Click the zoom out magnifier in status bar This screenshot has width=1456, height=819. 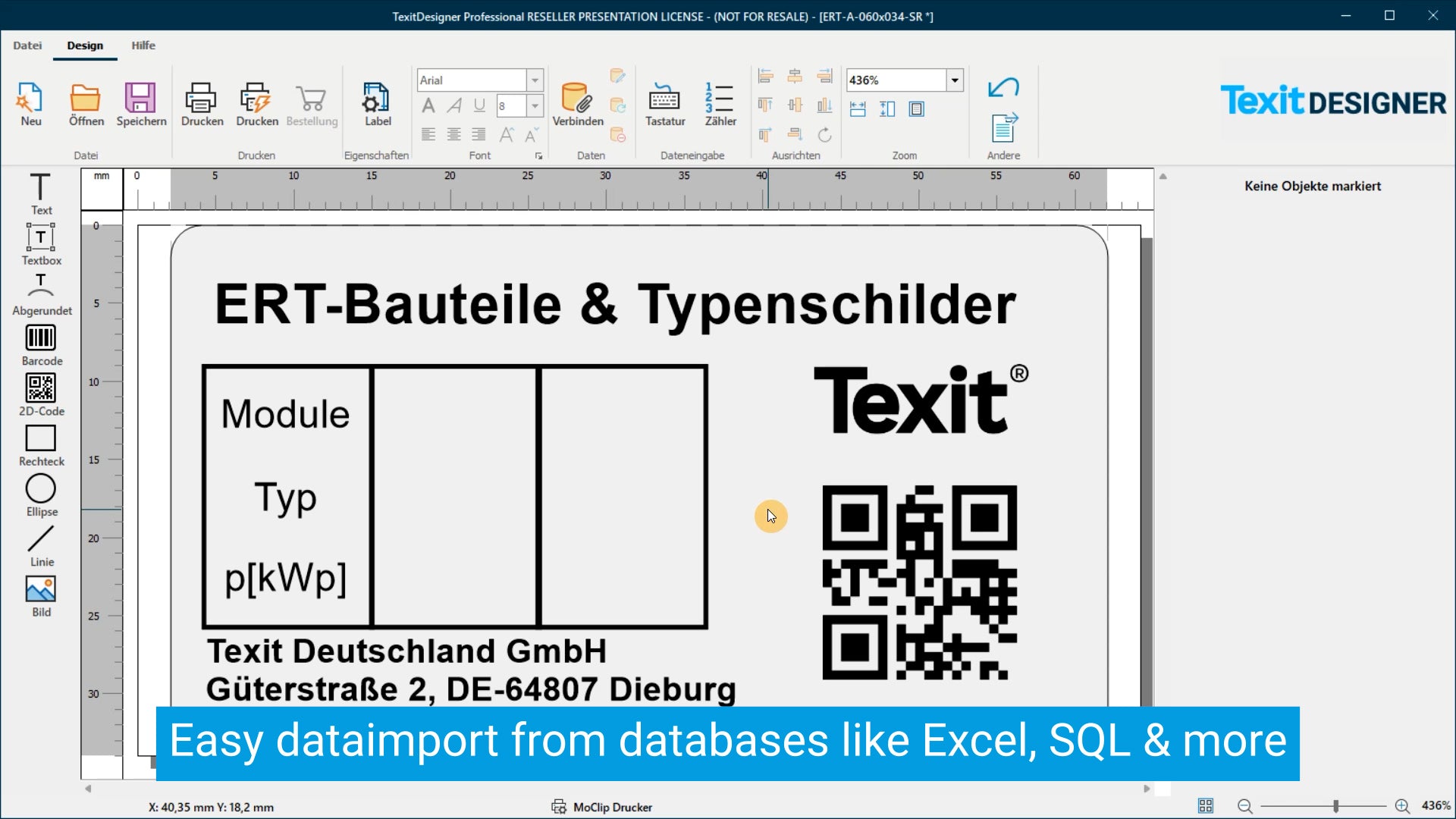1244,806
